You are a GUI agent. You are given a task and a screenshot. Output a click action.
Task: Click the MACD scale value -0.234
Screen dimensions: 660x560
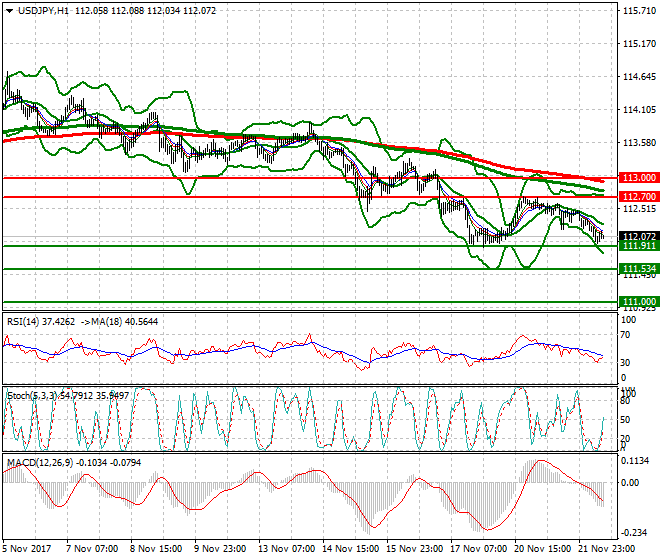pyautogui.click(x=634, y=533)
